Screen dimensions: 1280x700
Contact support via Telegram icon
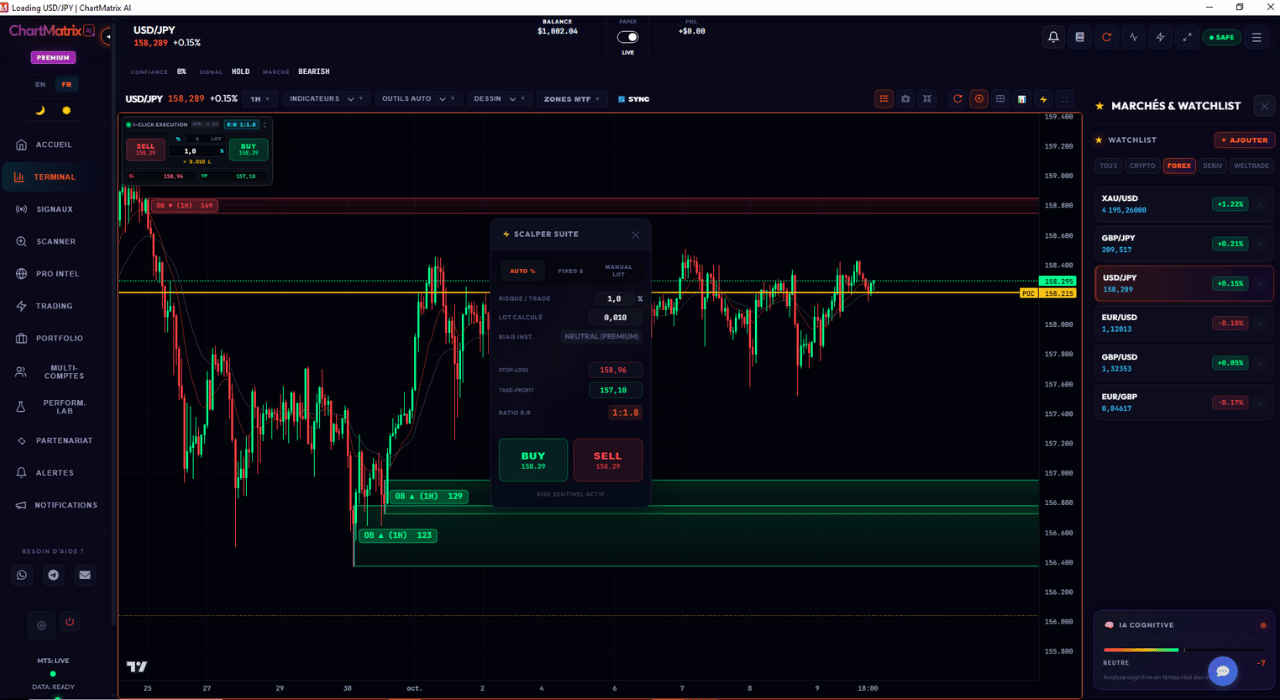pyautogui.click(x=54, y=575)
